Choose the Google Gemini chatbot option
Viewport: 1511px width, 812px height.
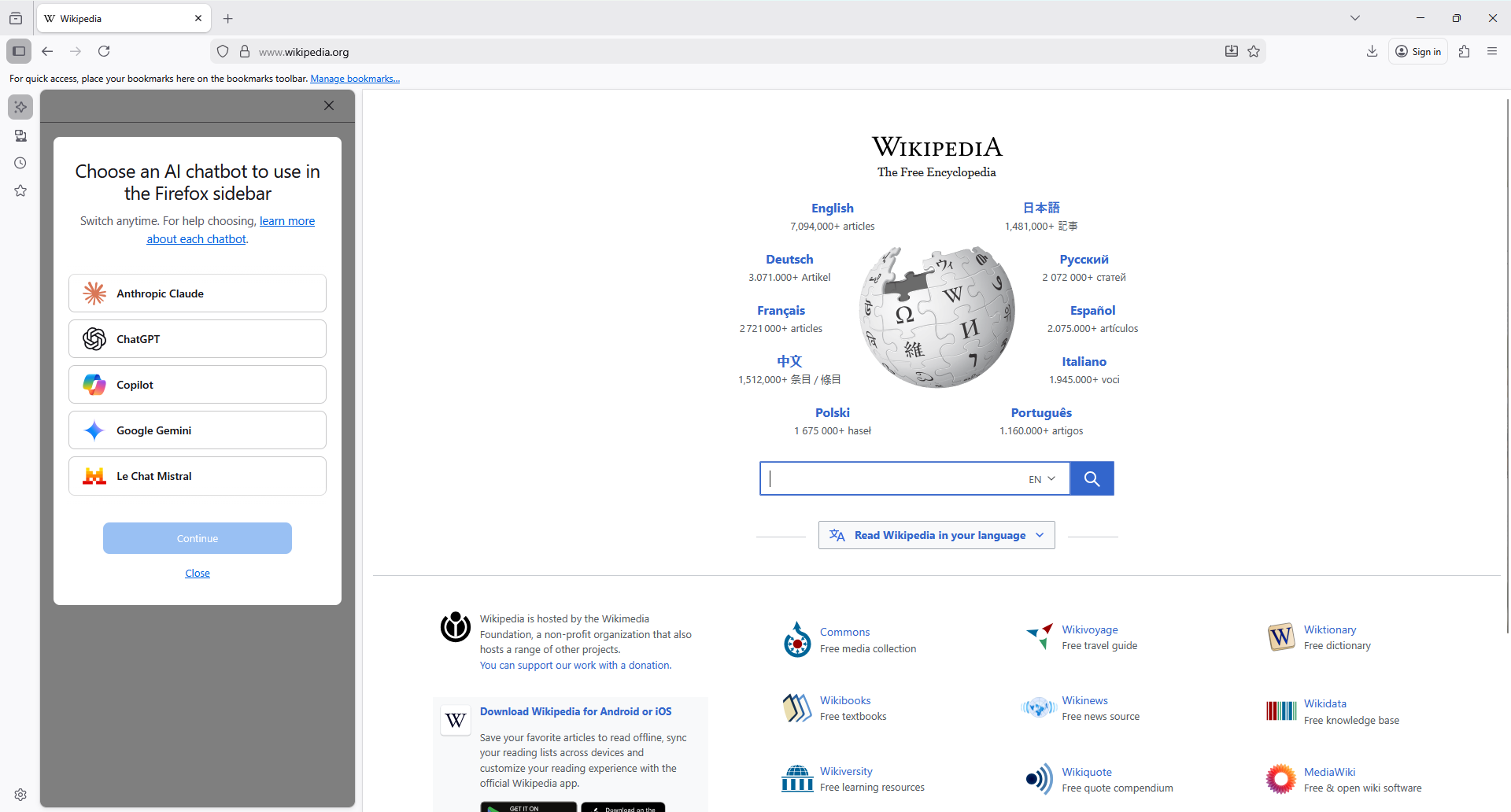click(x=198, y=430)
